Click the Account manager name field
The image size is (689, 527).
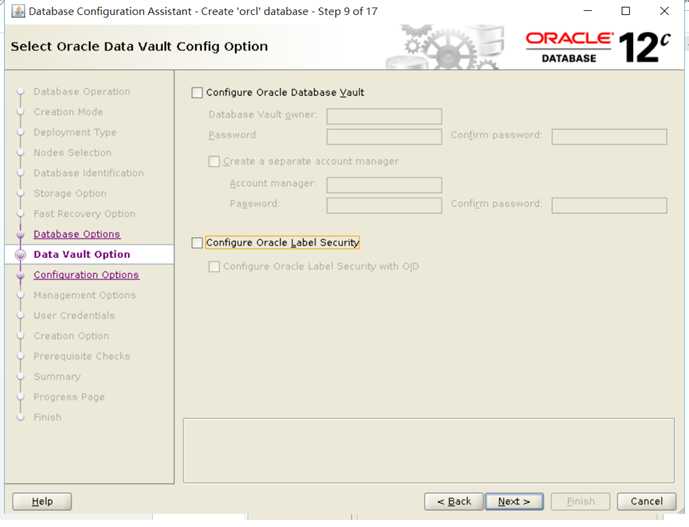(384, 185)
